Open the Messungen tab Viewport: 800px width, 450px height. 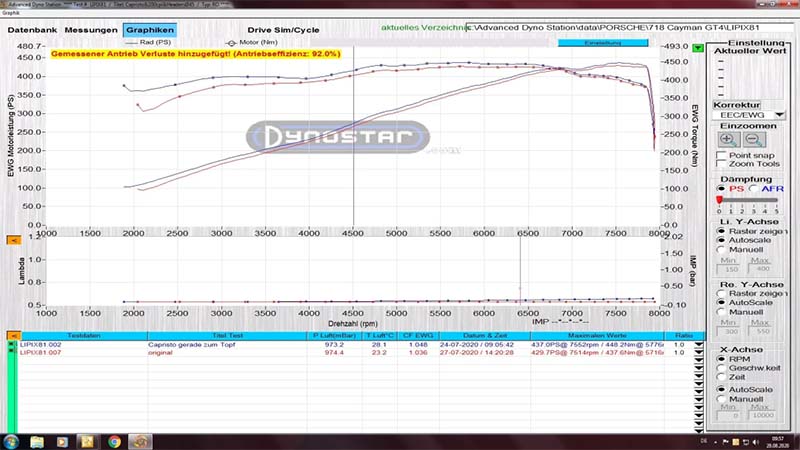point(91,30)
